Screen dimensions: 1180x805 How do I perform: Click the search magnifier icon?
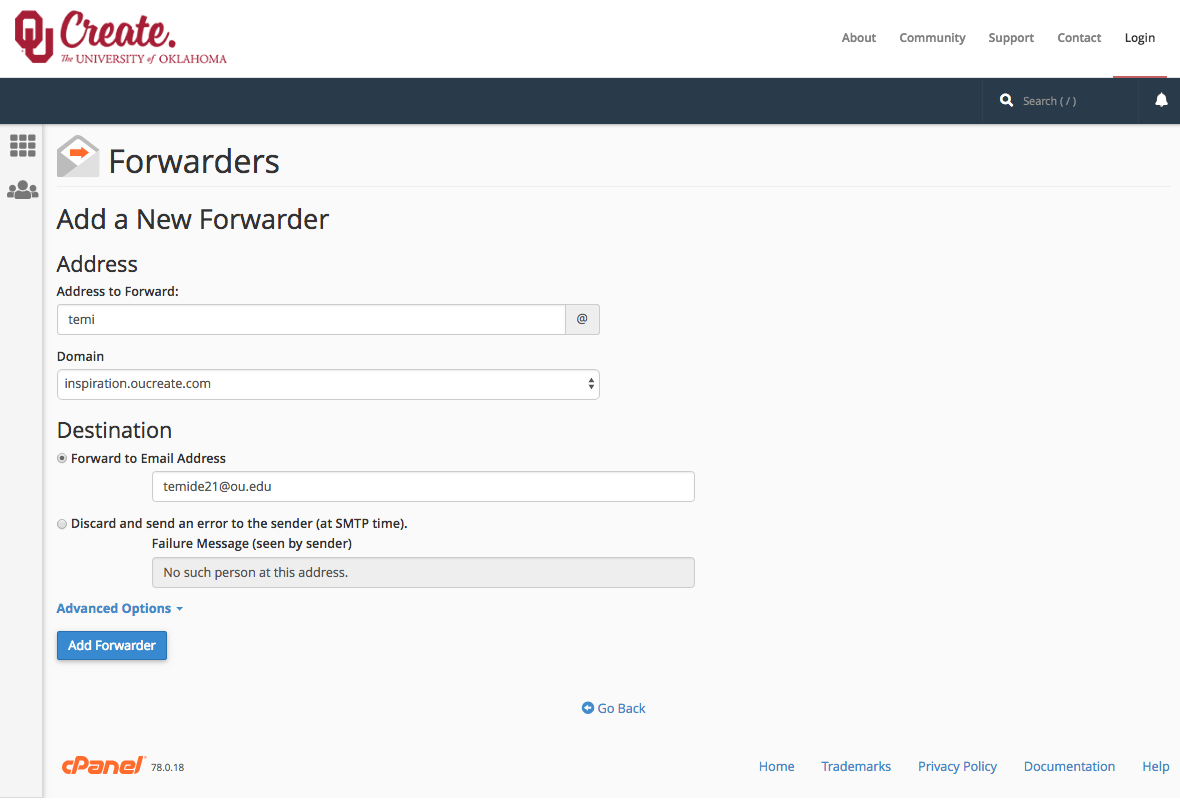tap(1006, 100)
